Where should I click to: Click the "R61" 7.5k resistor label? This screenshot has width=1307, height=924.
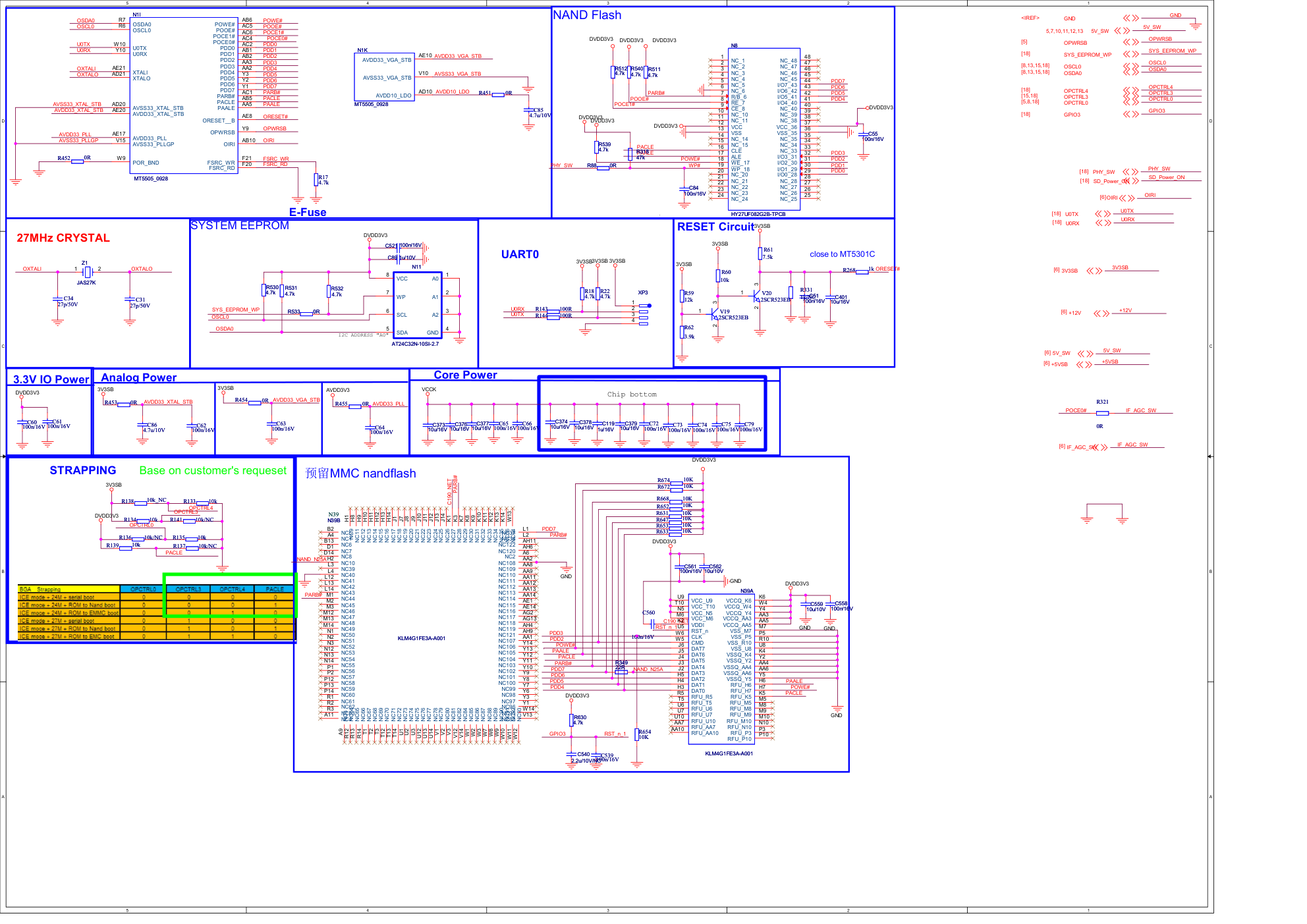[x=768, y=250]
